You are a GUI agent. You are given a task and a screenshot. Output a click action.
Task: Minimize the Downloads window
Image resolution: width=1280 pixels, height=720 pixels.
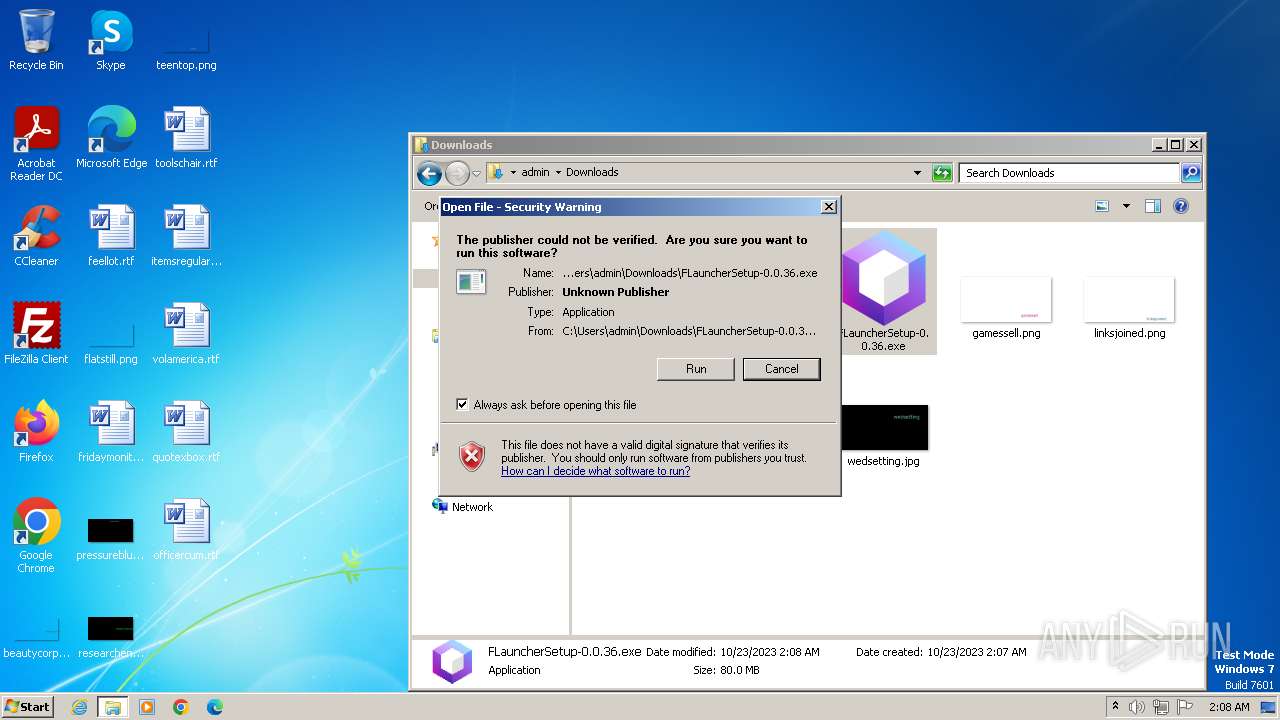pos(1159,145)
